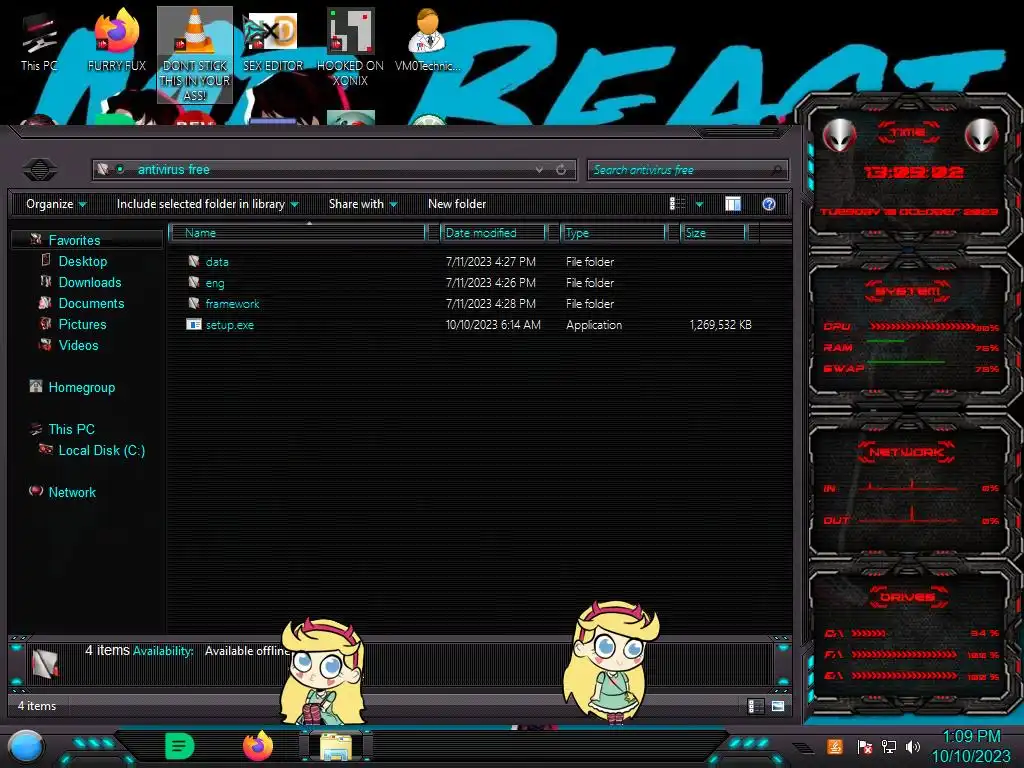Open HOOKED ON XONIX desktop shortcut

click(x=350, y=48)
